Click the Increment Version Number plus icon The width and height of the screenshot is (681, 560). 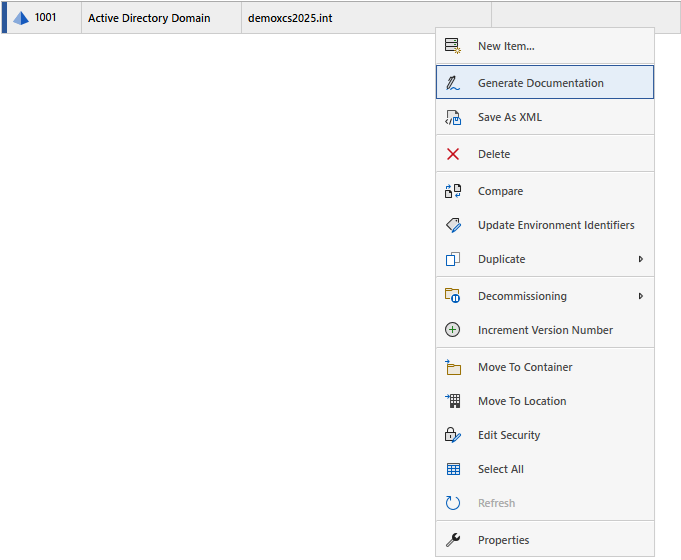[452, 330]
